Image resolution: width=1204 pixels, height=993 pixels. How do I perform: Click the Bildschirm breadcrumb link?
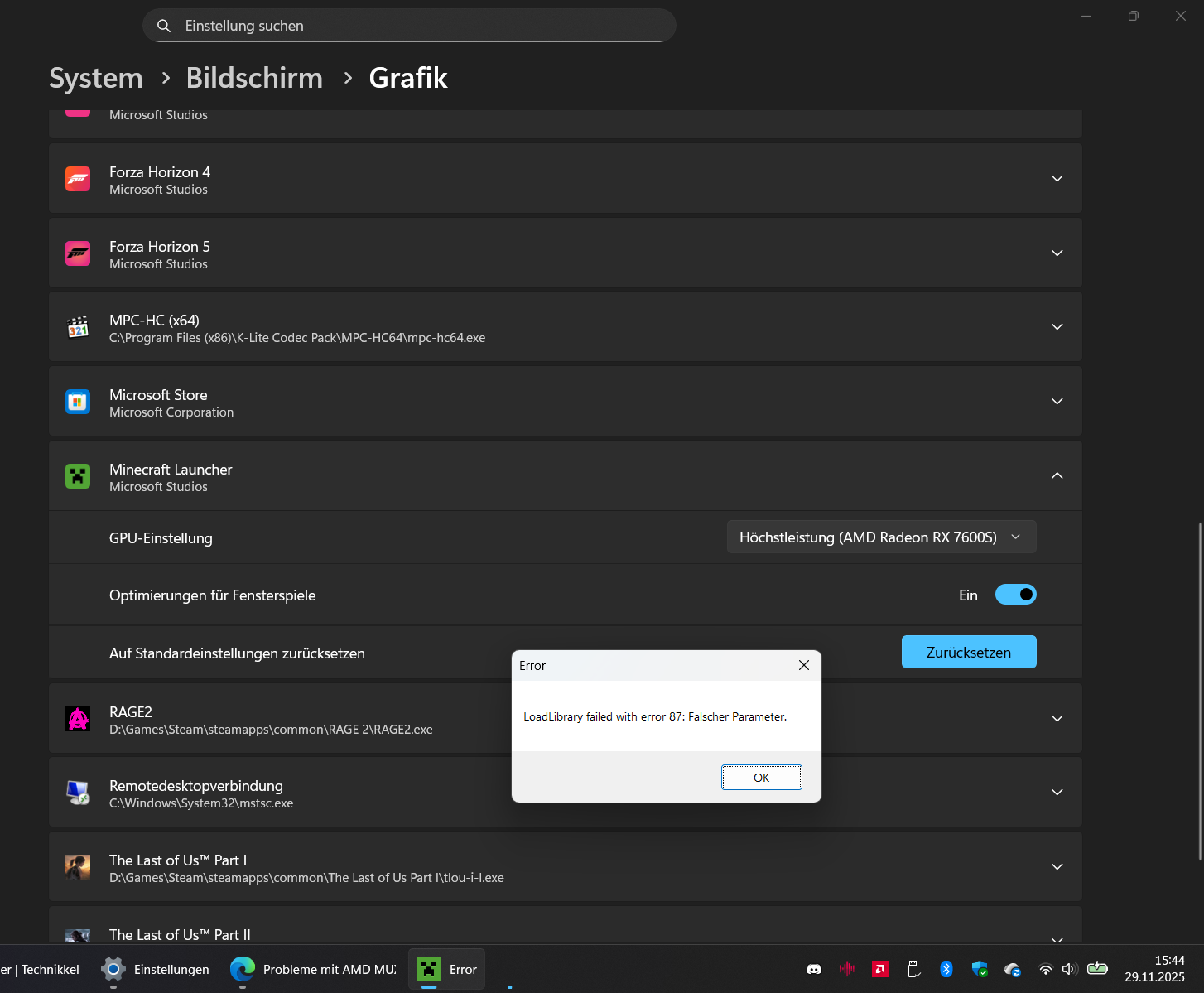coord(254,78)
